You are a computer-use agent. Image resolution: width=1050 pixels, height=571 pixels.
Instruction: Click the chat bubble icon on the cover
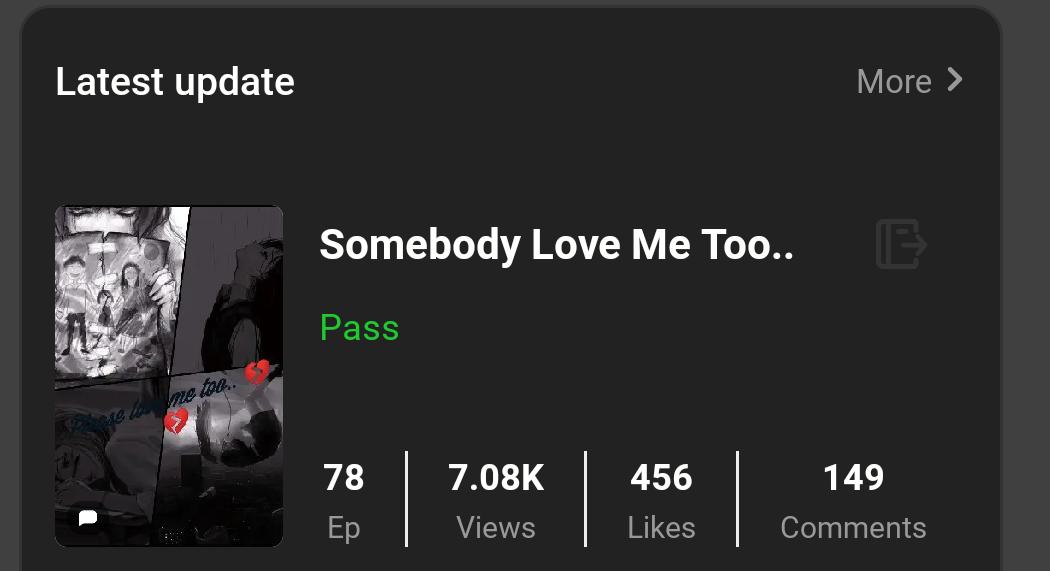88,517
